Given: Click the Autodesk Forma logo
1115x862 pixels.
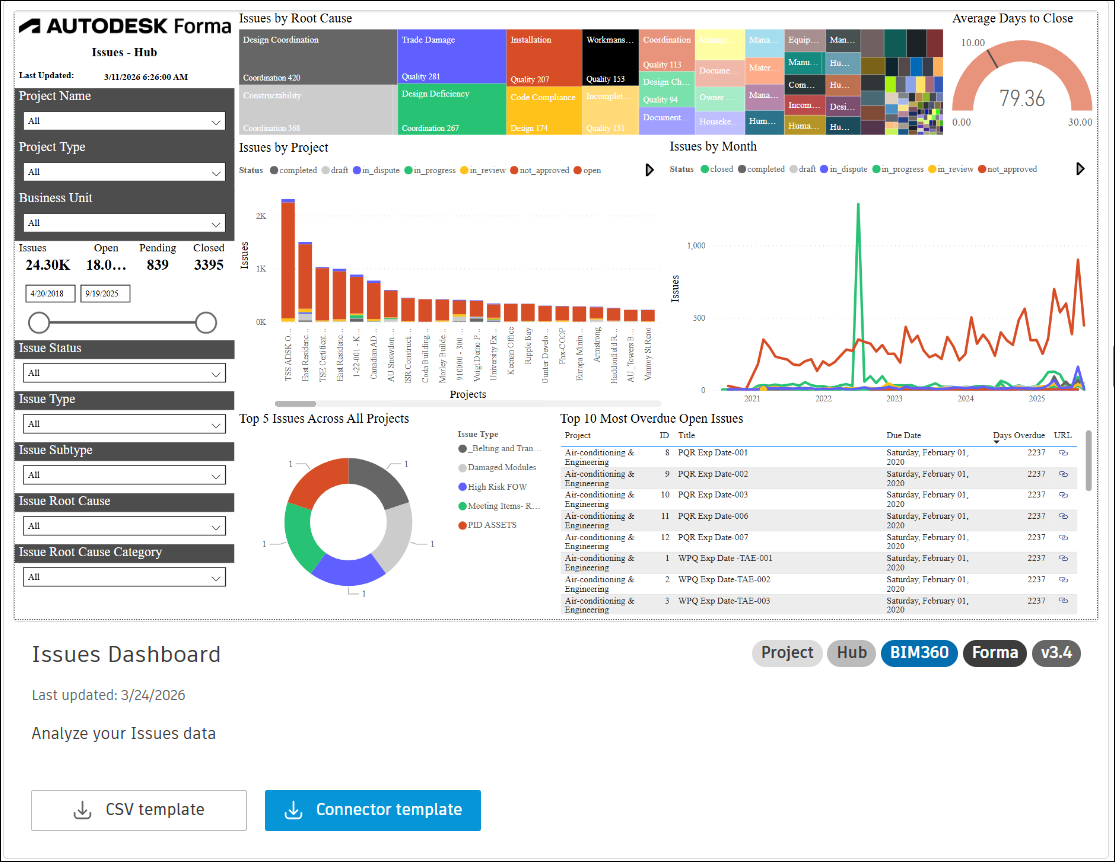Looking at the screenshot, I should tap(125, 26).
